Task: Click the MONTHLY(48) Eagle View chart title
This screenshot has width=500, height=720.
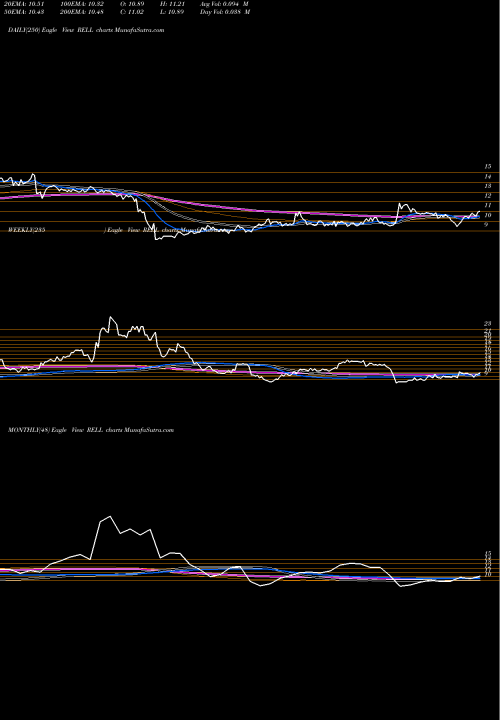Action: (91, 430)
